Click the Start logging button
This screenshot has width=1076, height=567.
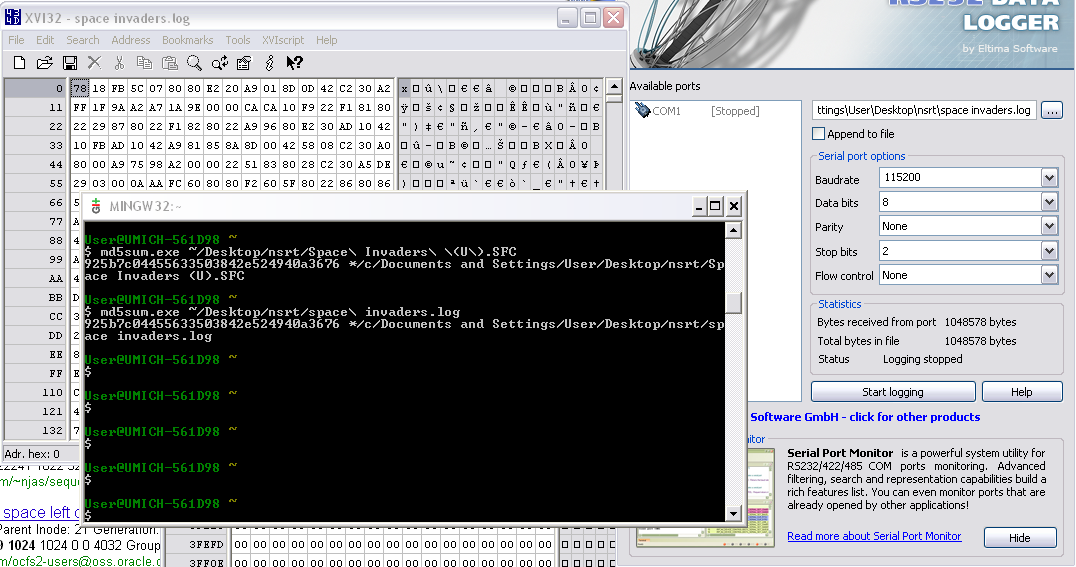click(893, 392)
